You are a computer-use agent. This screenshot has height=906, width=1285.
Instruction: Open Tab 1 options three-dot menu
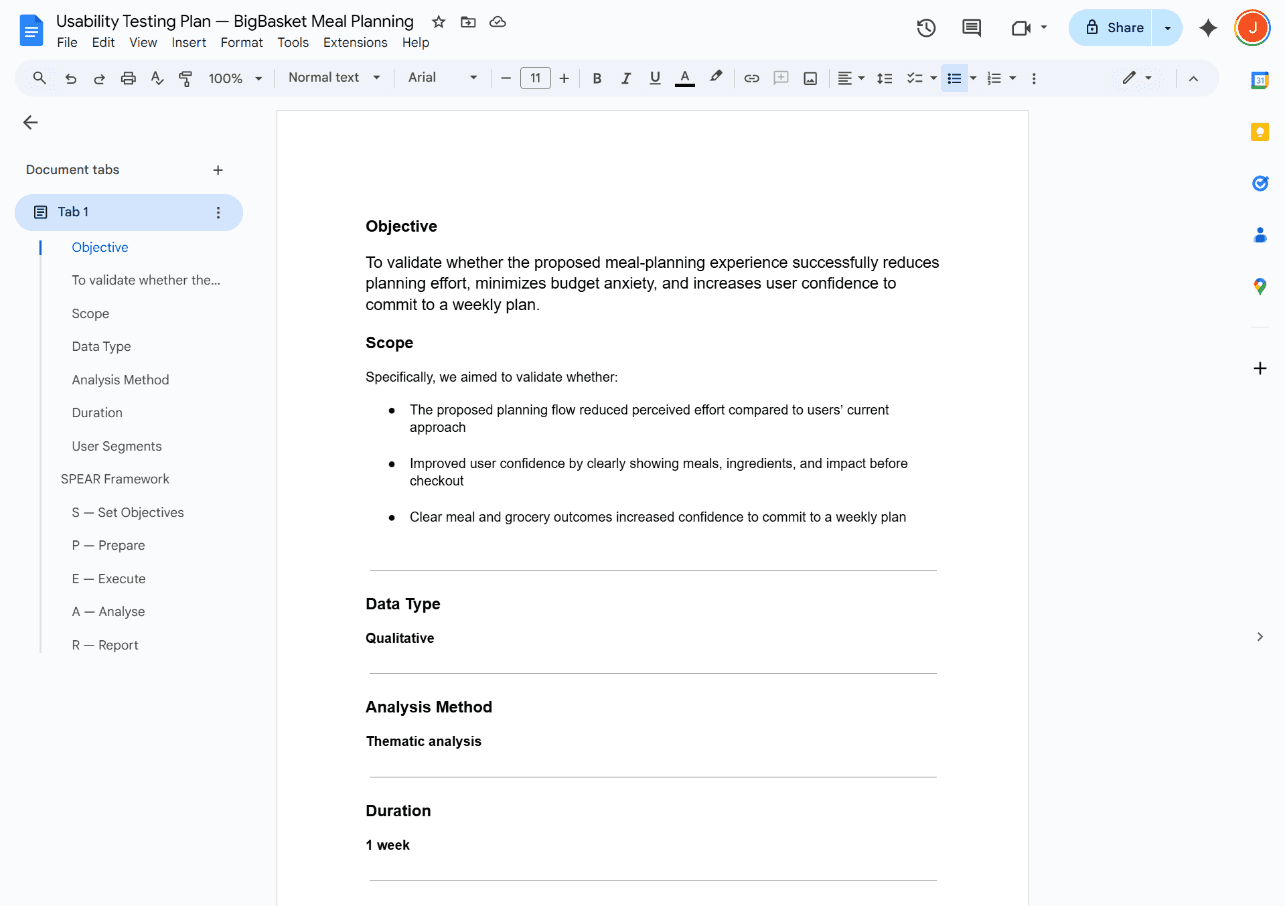pyautogui.click(x=218, y=212)
